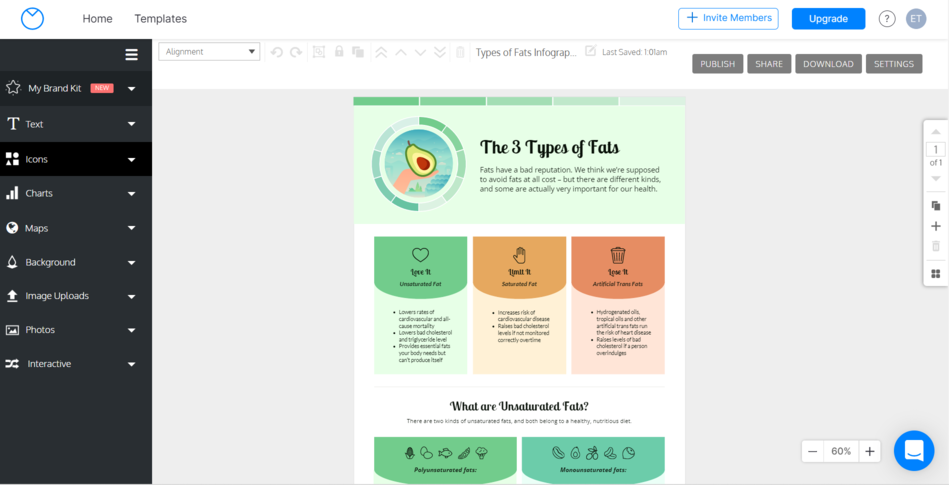Click bring to front double-chevron icon
The height and width of the screenshot is (485, 949).
381,52
